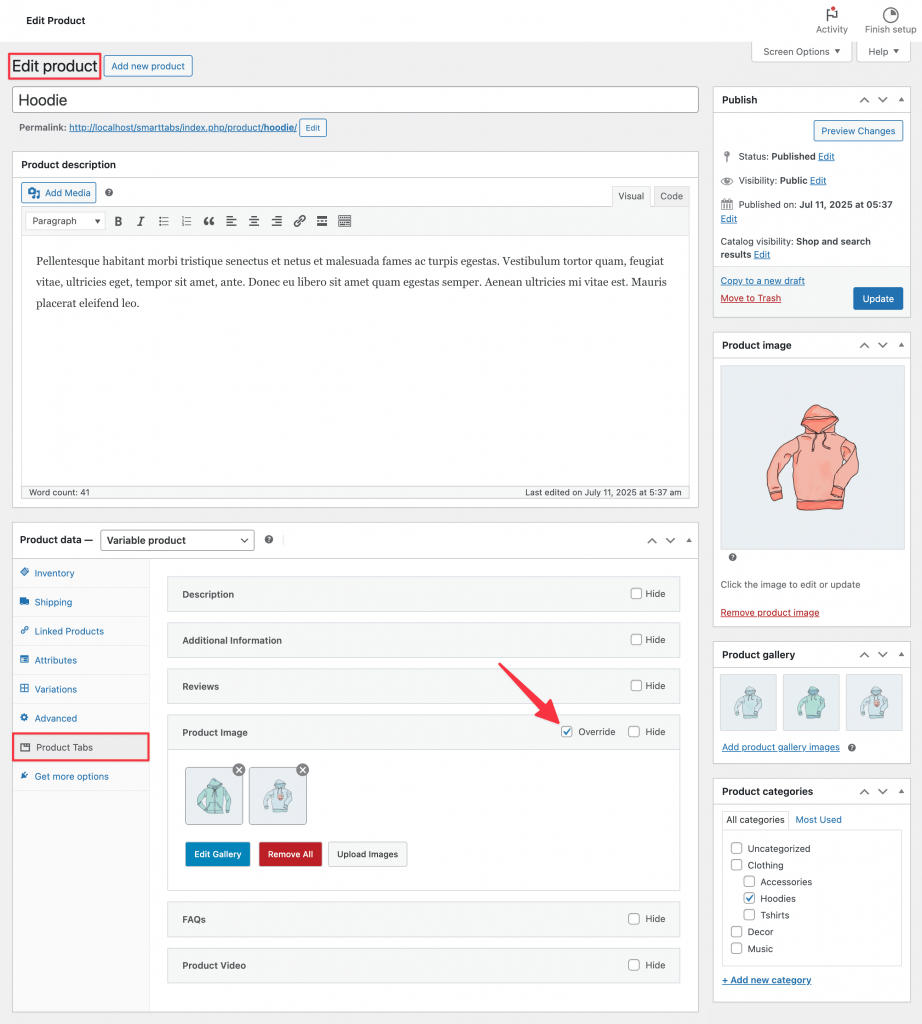Check Hide for FAQs tab
This screenshot has width=922, height=1024.
[634, 919]
